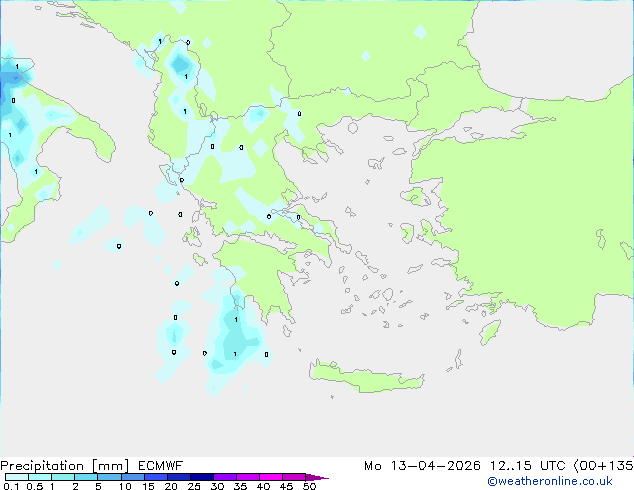Click the 'Precipitation [mm]' title text

(65, 466)
